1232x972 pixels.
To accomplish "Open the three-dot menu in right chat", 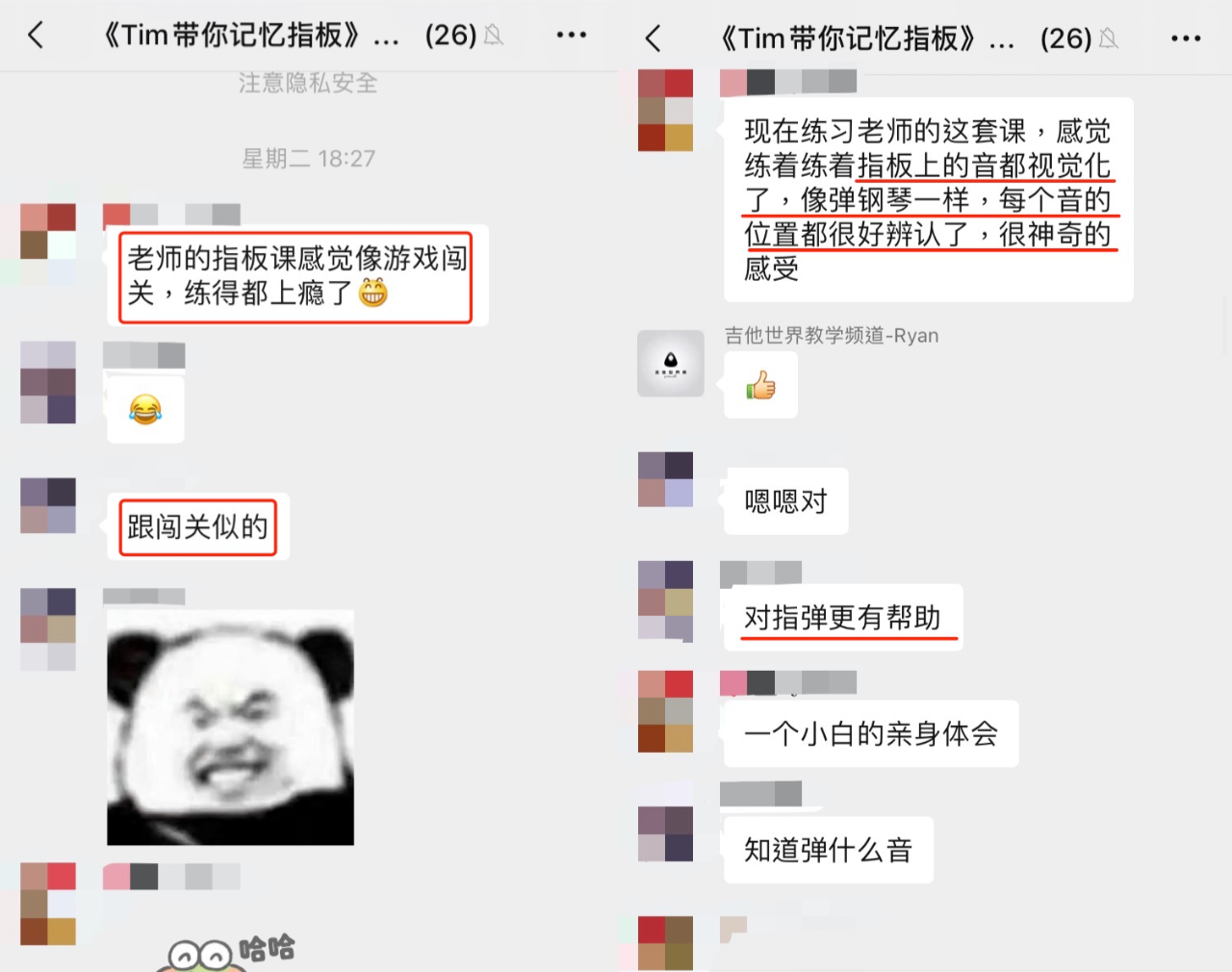I will pos(1186,38).
